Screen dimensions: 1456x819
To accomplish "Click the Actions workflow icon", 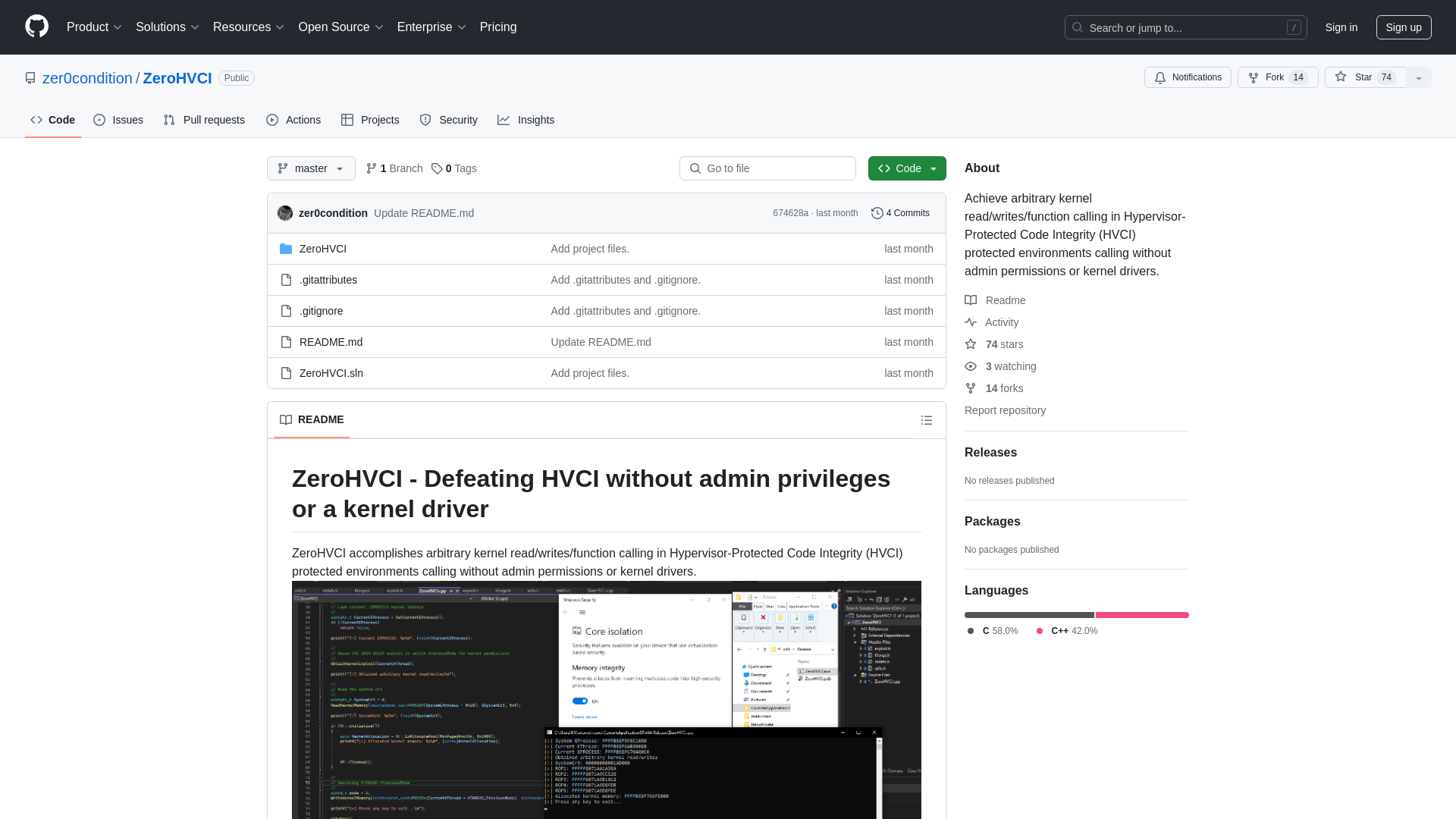I will click(271, 120).
